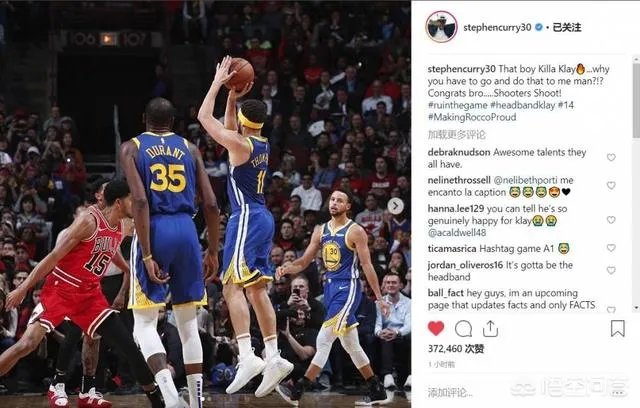Go to next photo with carousel arrow
The height and width of the screenshot is (408, 640).
[395, 206]
